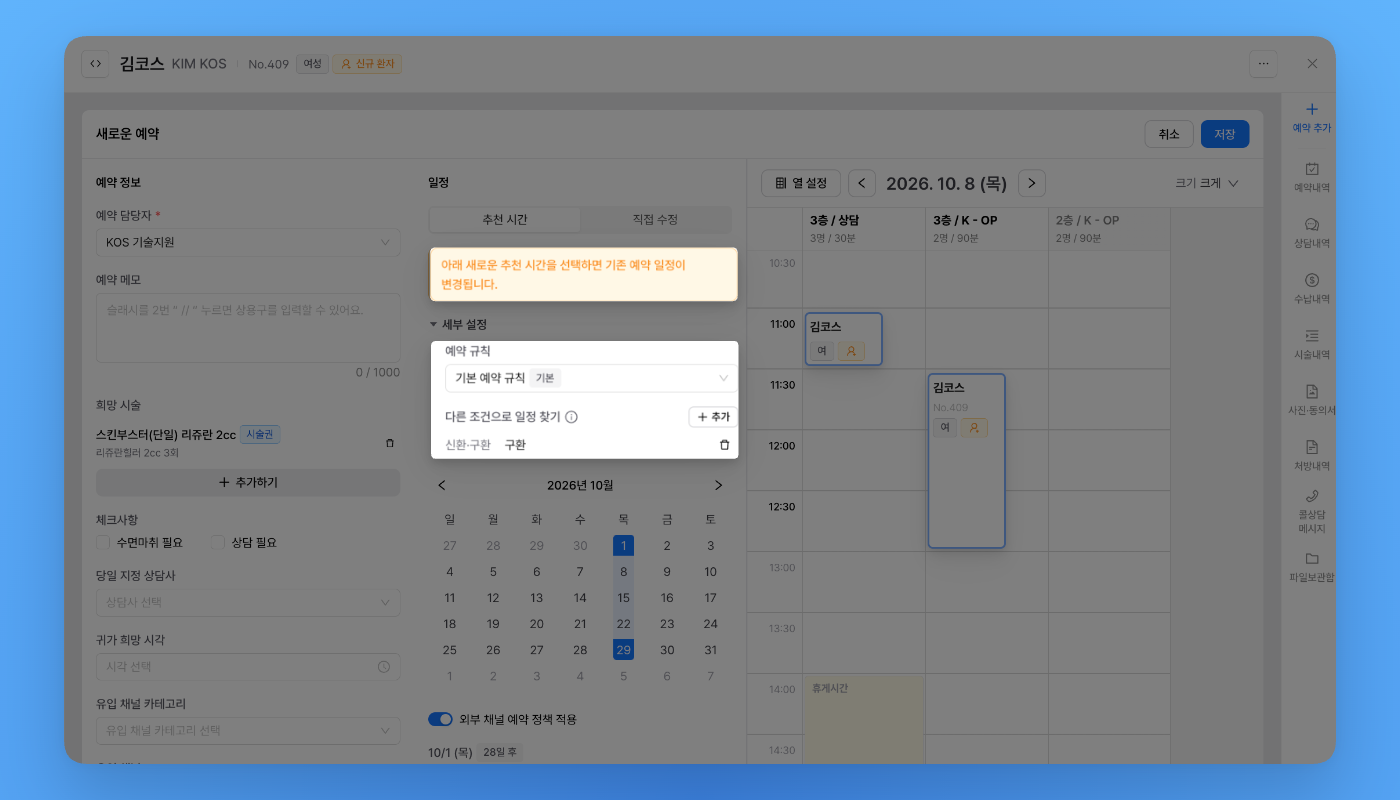
Task: Switch to the 직접 수정 tab
Action: 655,219
